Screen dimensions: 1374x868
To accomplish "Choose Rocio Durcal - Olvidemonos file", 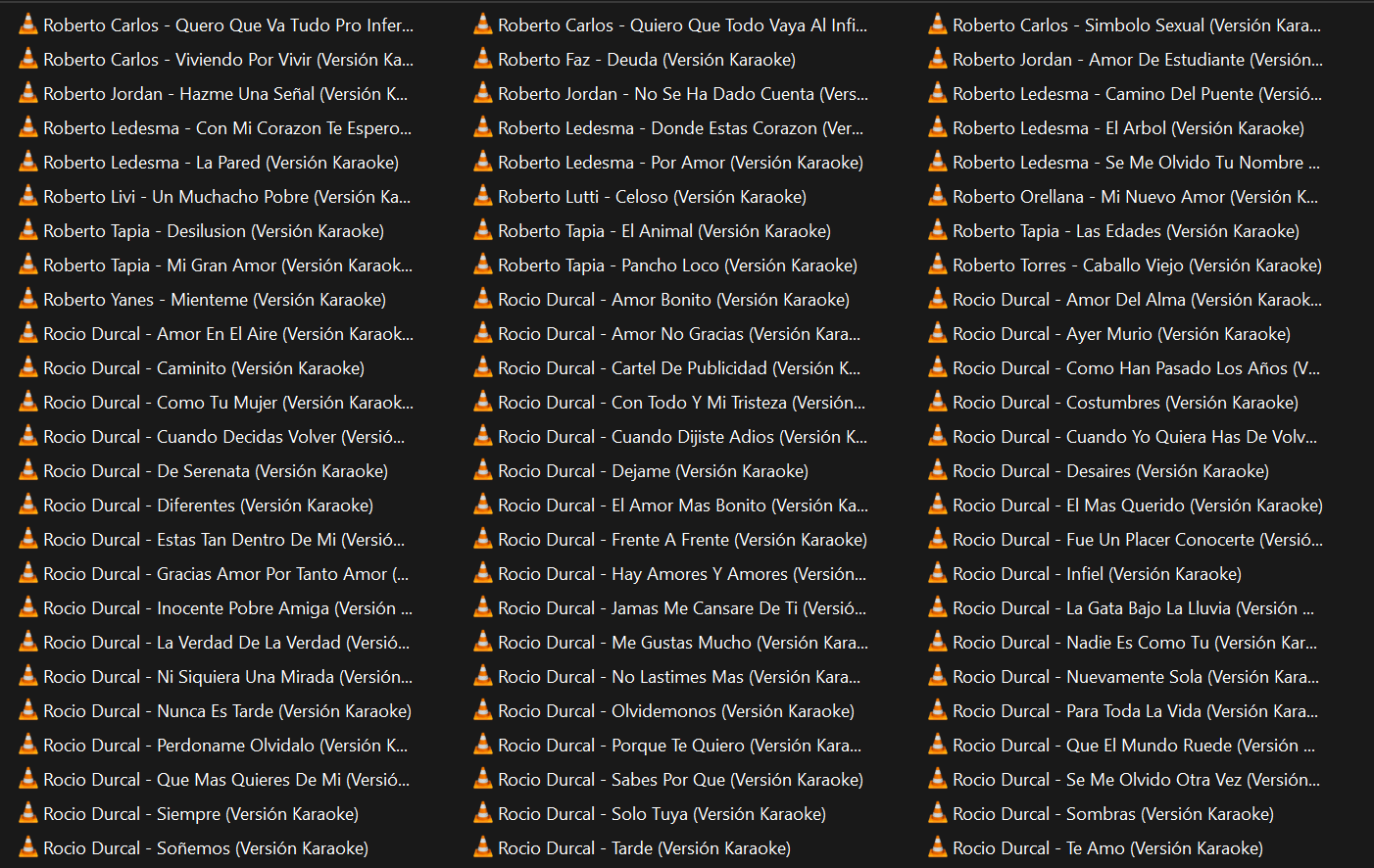I will click(675, 711).
